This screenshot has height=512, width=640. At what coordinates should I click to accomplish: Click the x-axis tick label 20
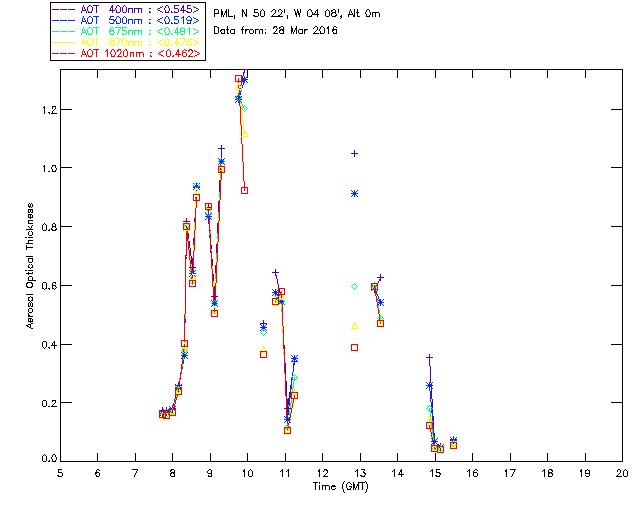622,472
